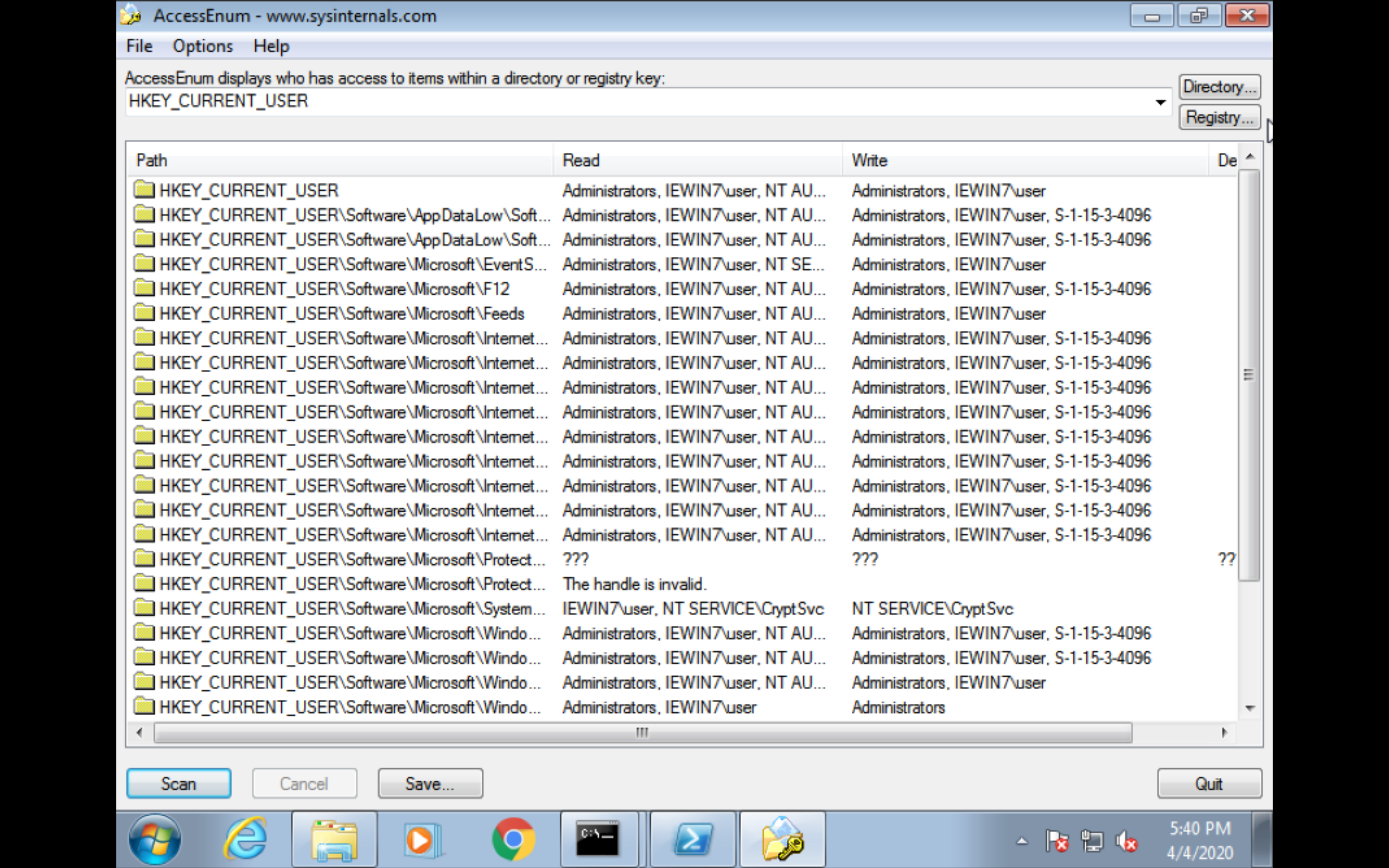Viewport: 1389px width, 868px height.
Task: Click folder icon of 'The handle is invalid' row
Action: pos(144,583)
